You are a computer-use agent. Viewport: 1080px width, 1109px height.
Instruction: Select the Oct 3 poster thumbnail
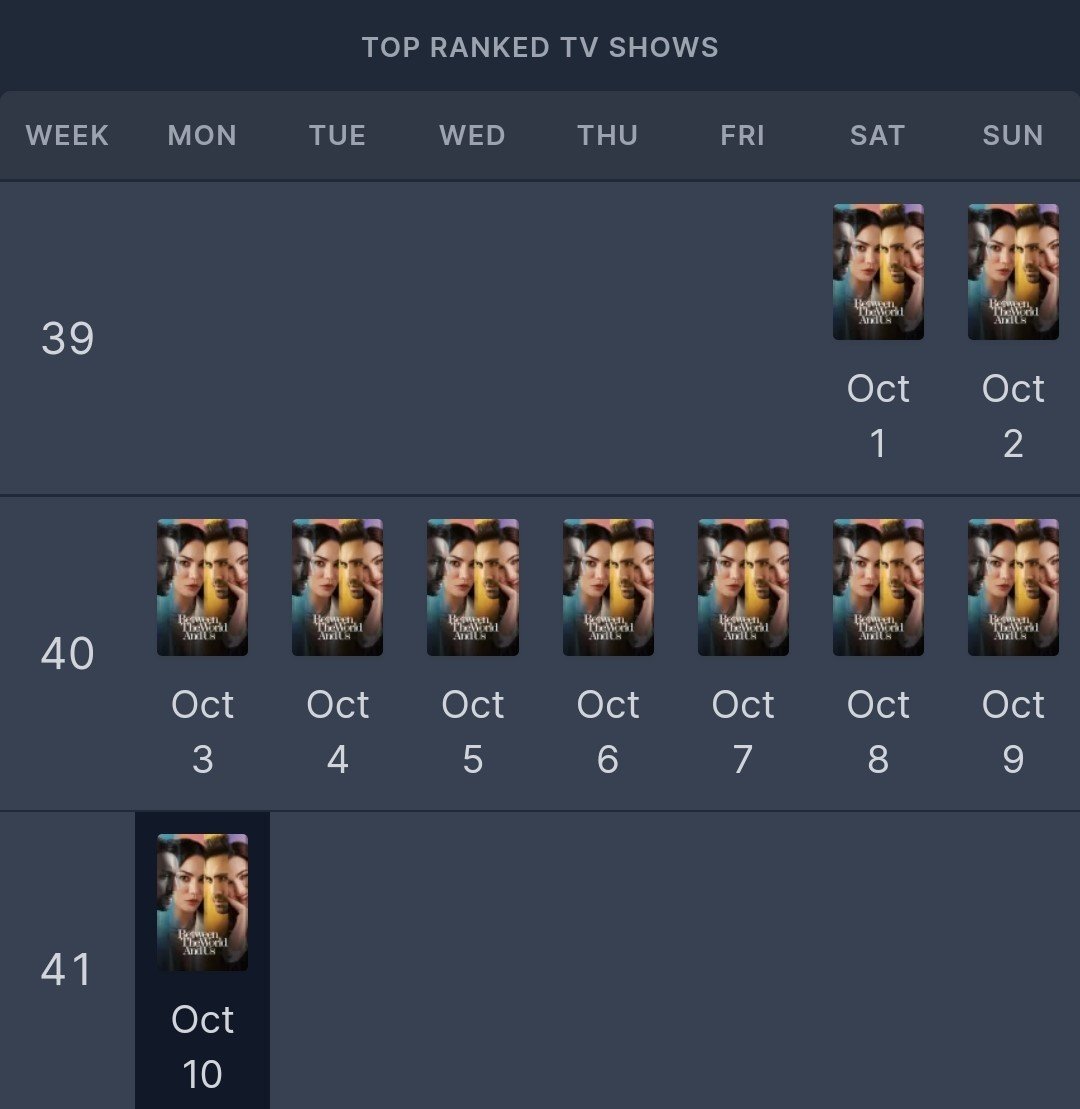tap(202, 587)
